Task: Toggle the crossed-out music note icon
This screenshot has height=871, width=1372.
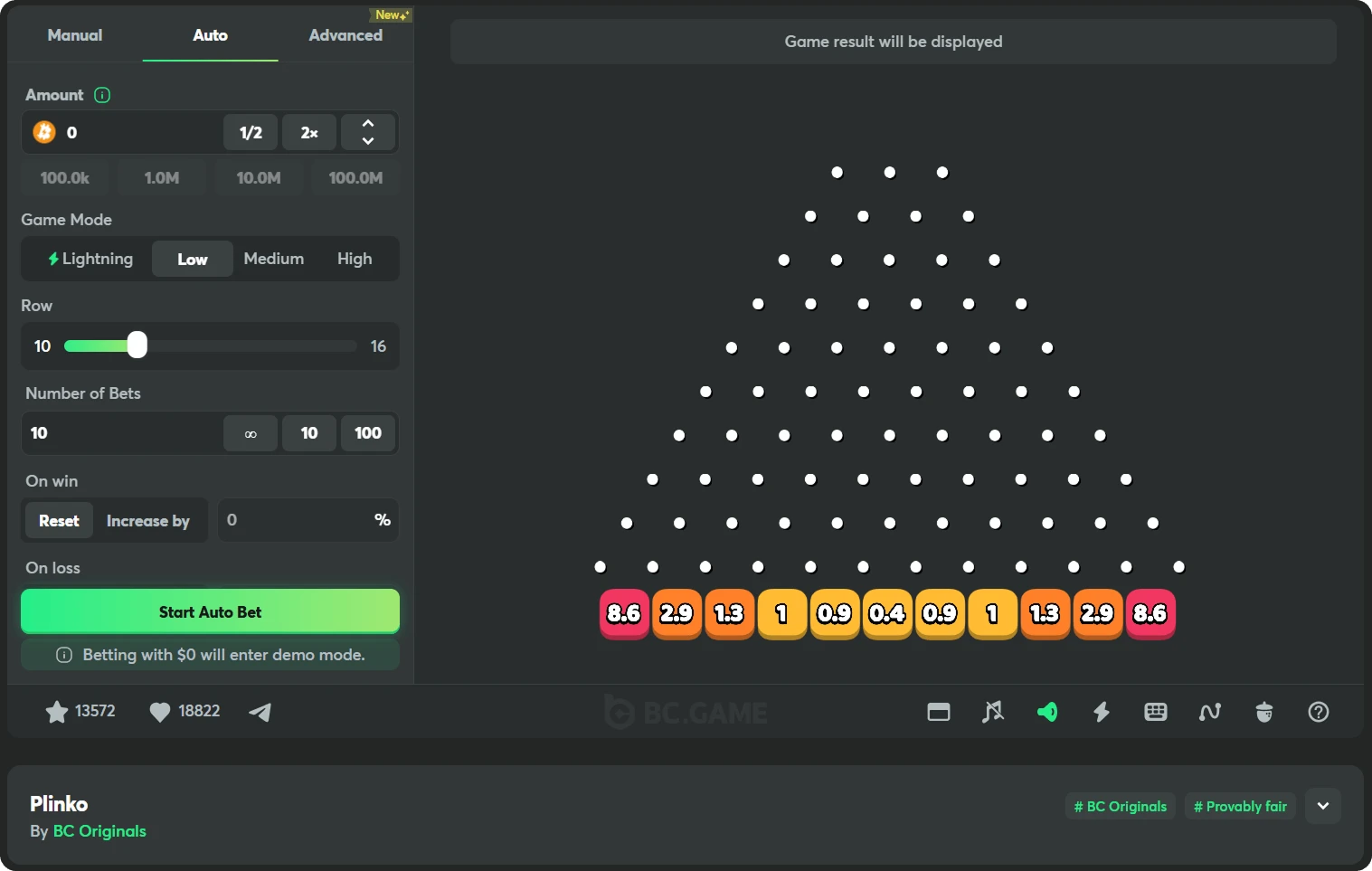Action: click(x=993, y=712)
